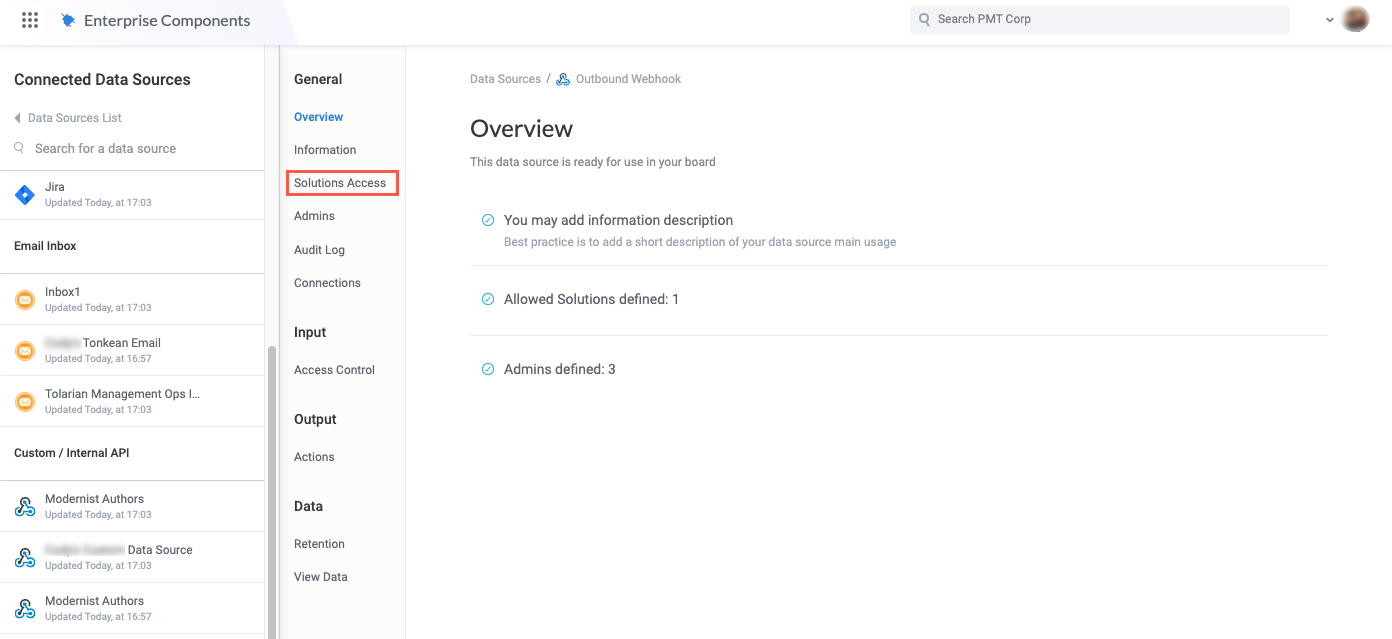
Task: Click the Enterprise Components logo icon
Action: click(x=68, y=19)
